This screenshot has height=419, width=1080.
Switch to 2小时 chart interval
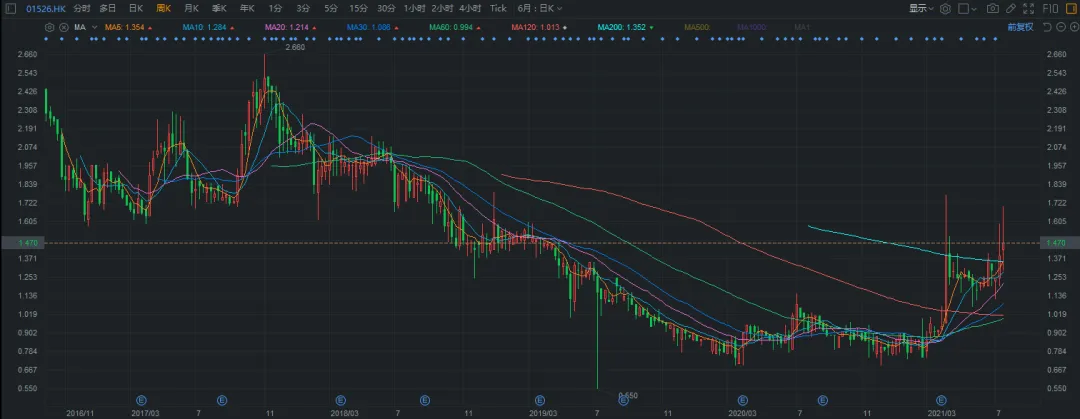pos(442,8)
